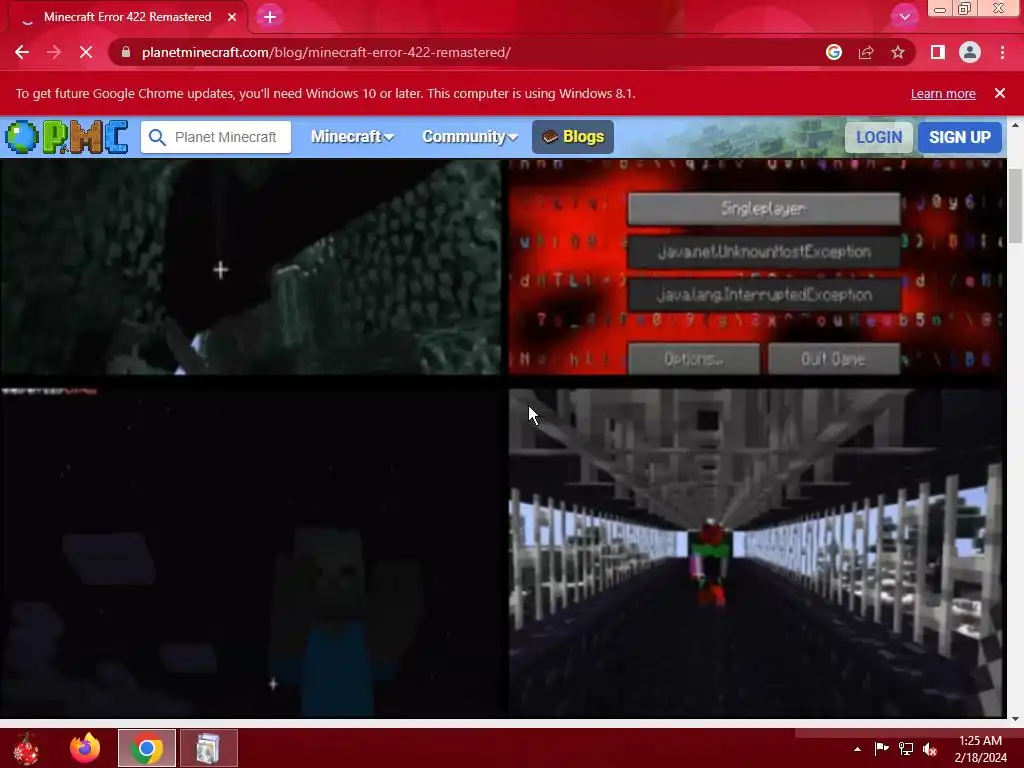Click the URL in the address bar
The width and height of the screenshot is (1024, 768).
coord(326,52)
